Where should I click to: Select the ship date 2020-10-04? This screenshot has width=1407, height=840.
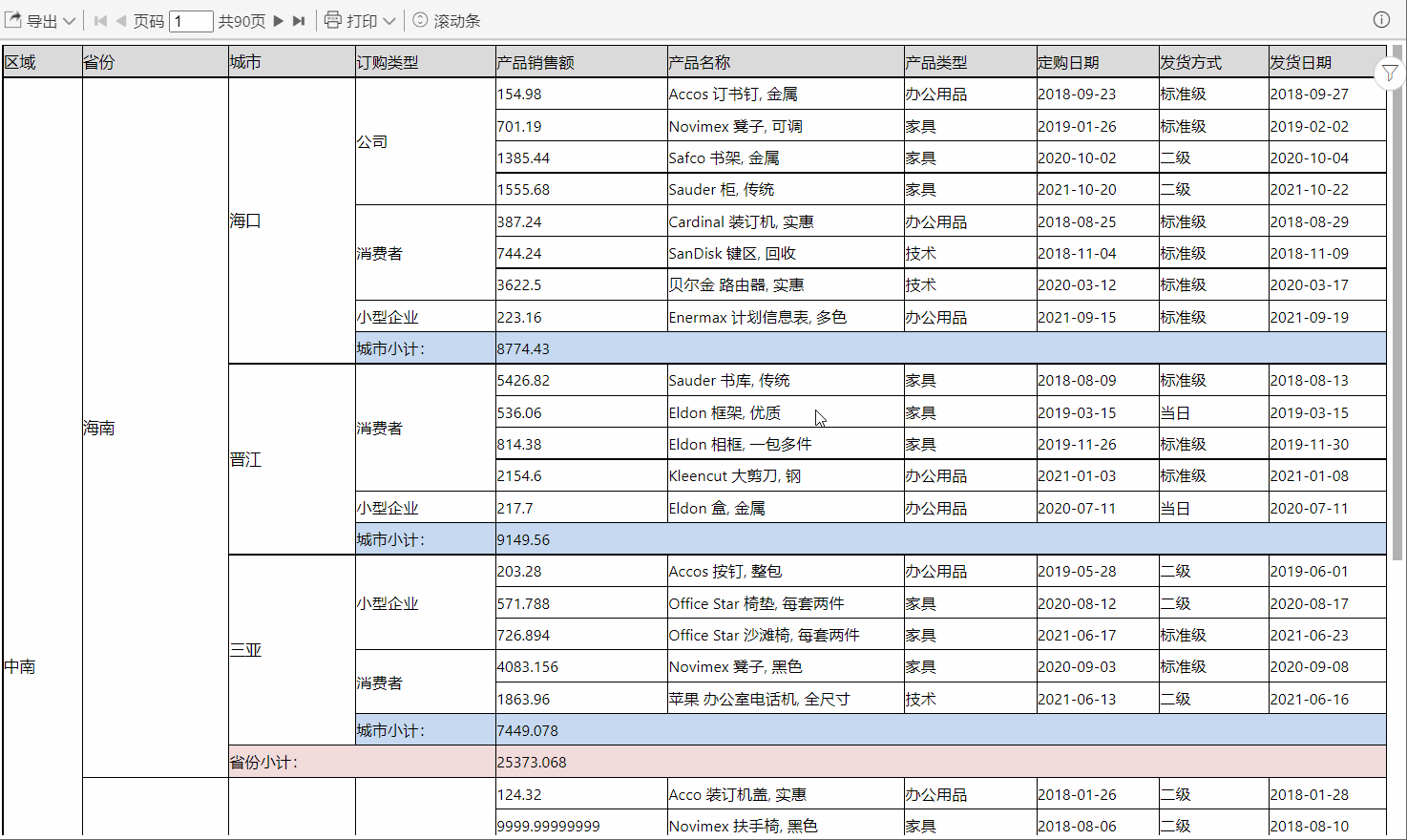1328,157
